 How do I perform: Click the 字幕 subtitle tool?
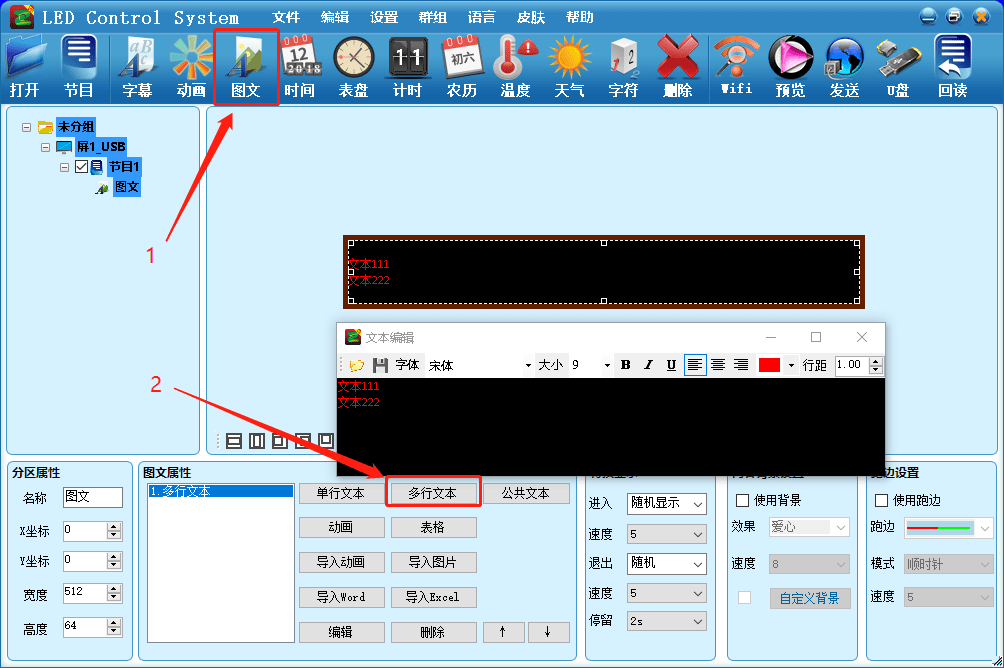(x=136, y=65)
